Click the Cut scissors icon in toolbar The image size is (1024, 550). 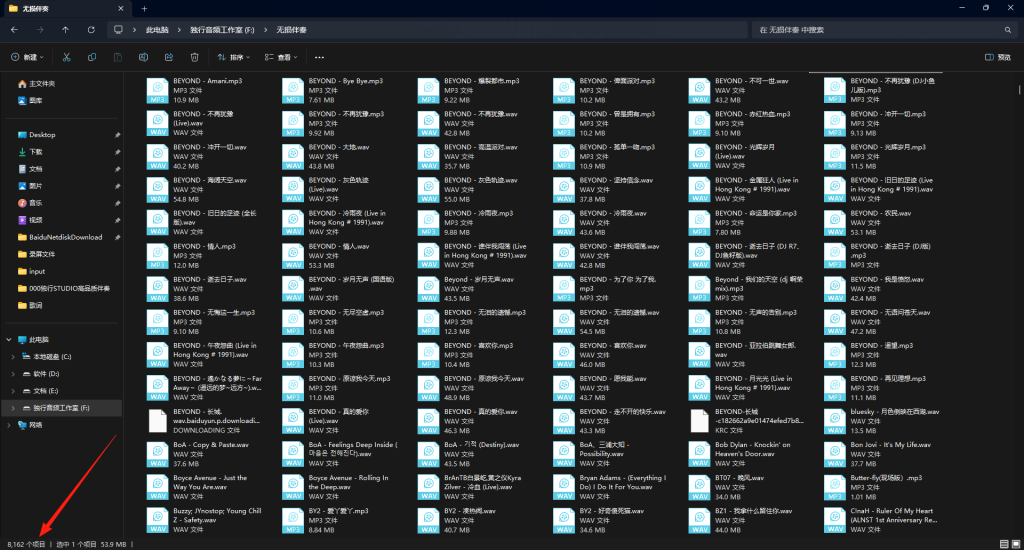[x=66, y=57]
